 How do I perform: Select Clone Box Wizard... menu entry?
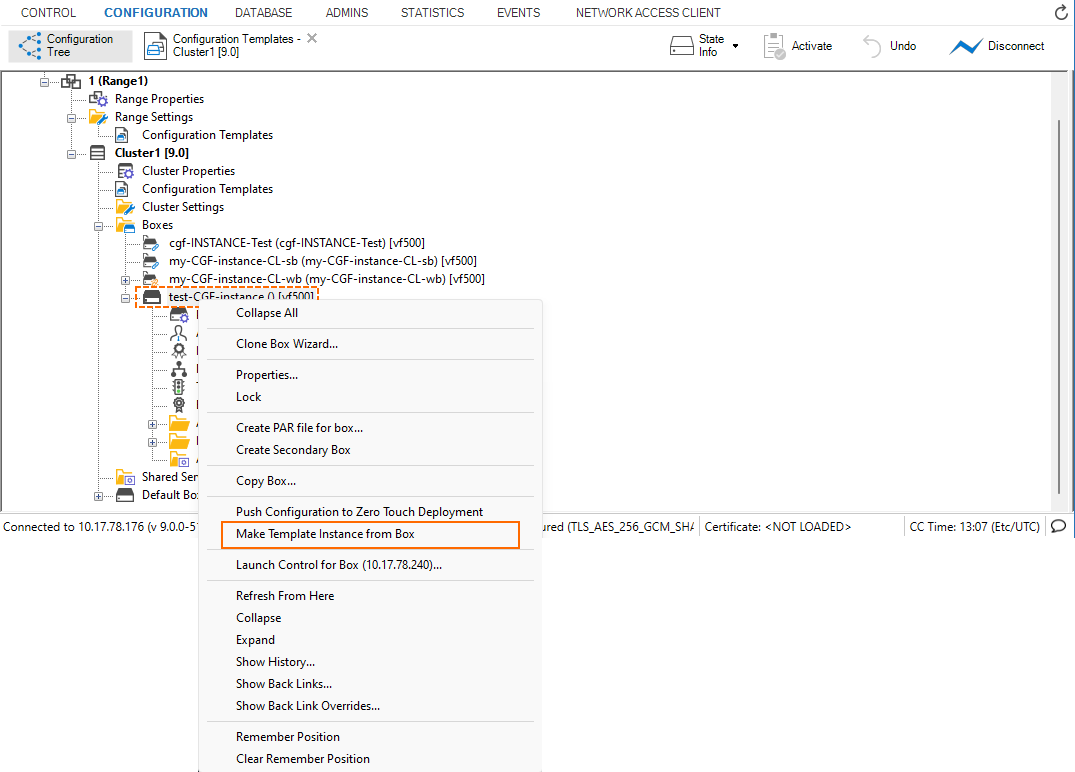(370, 344)
